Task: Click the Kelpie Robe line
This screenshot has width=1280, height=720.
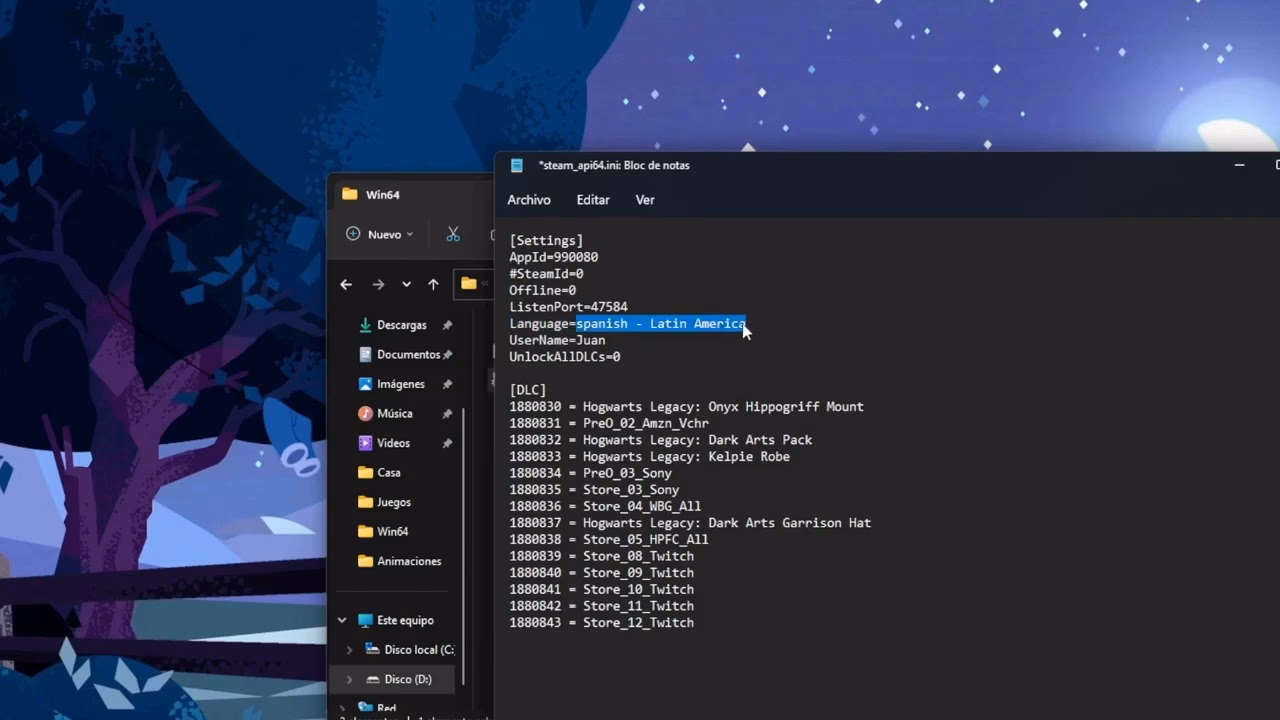Action: pyautogui.click(x=650, y=457)
